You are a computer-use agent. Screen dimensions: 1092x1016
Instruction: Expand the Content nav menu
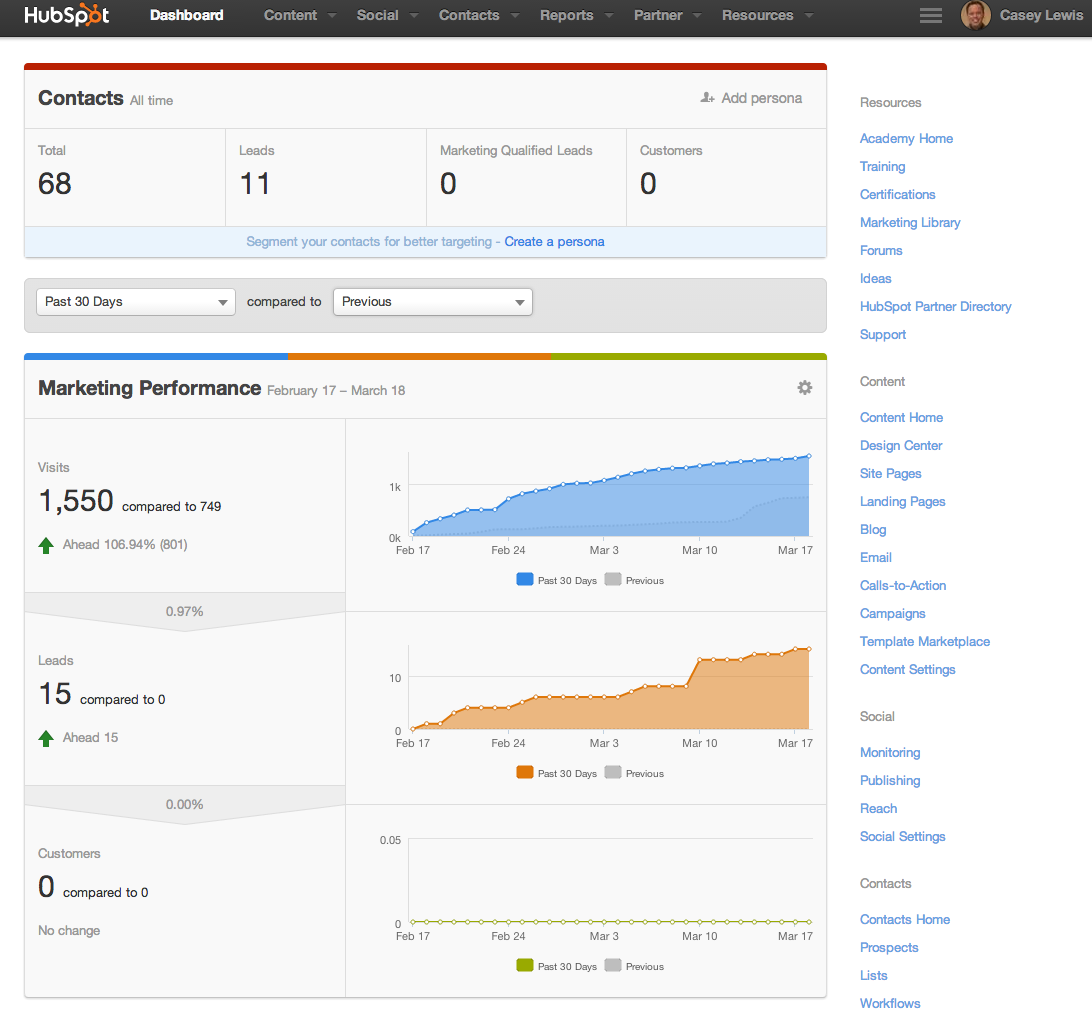pyautogui.click(x=299, y=15)
